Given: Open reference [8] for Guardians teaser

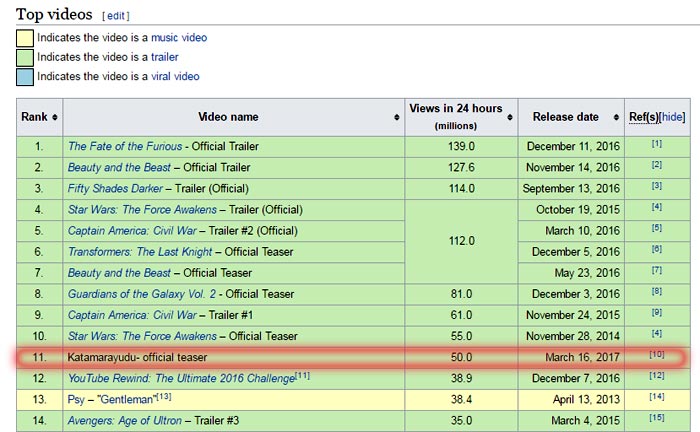Looking at the screenshot, I should click(x=657, y=291).
